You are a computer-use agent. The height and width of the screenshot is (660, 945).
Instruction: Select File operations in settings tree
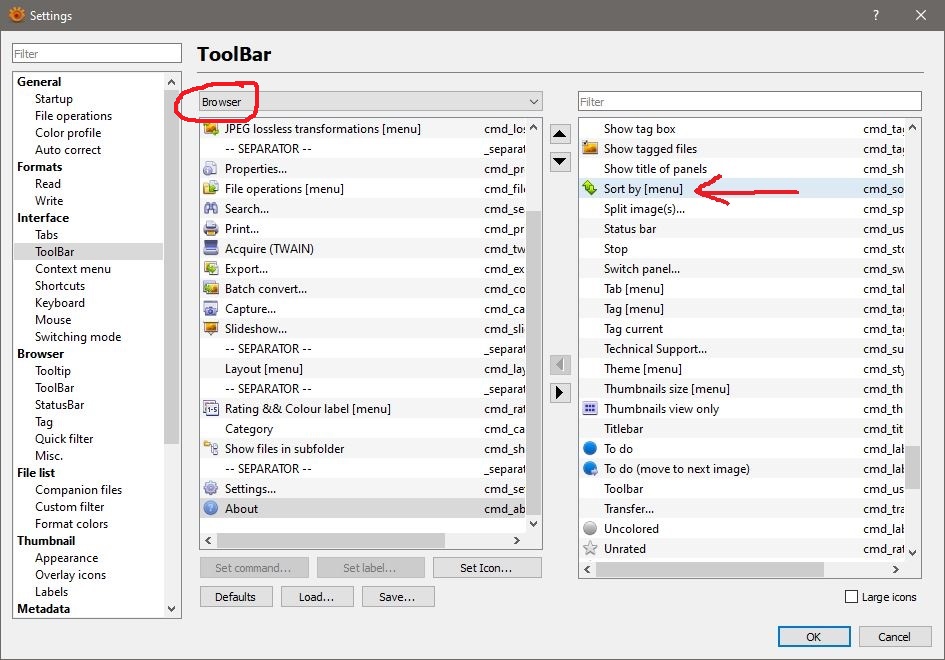[74, 116]
